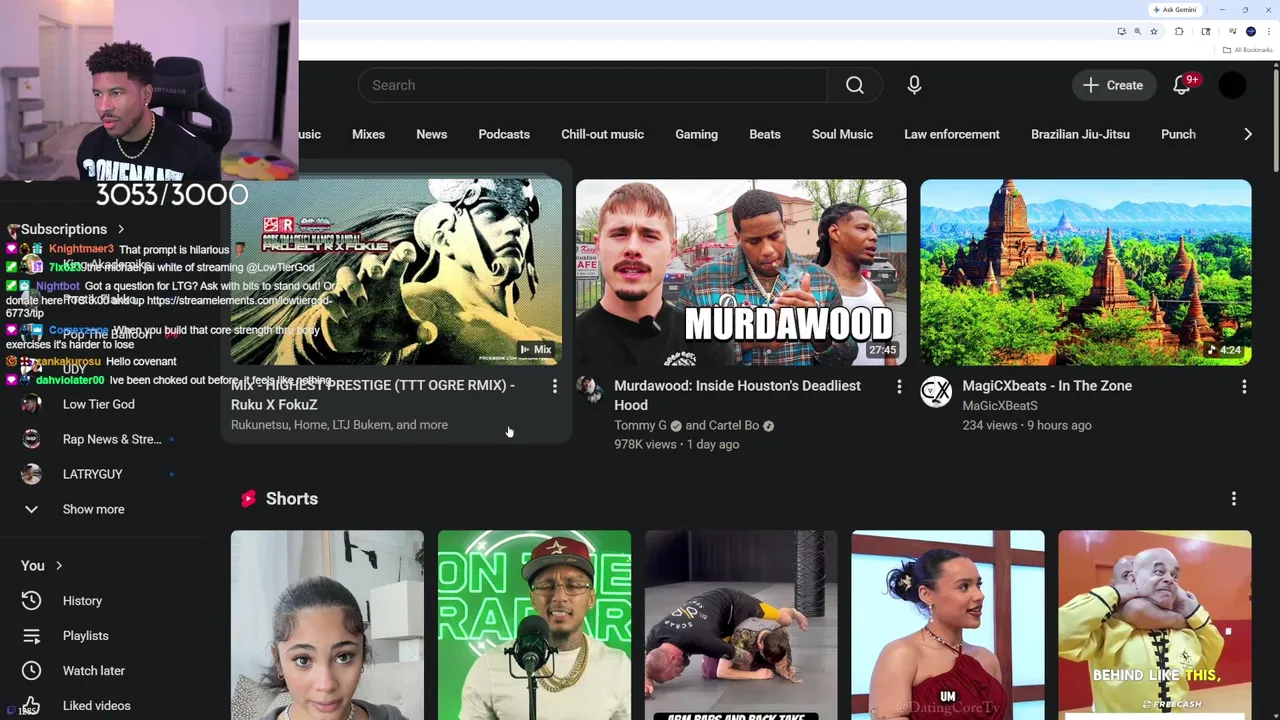Select the Gaming filter chip
Screen dimensions: 1280x720
pyautogui.click(x=696, y=134)
